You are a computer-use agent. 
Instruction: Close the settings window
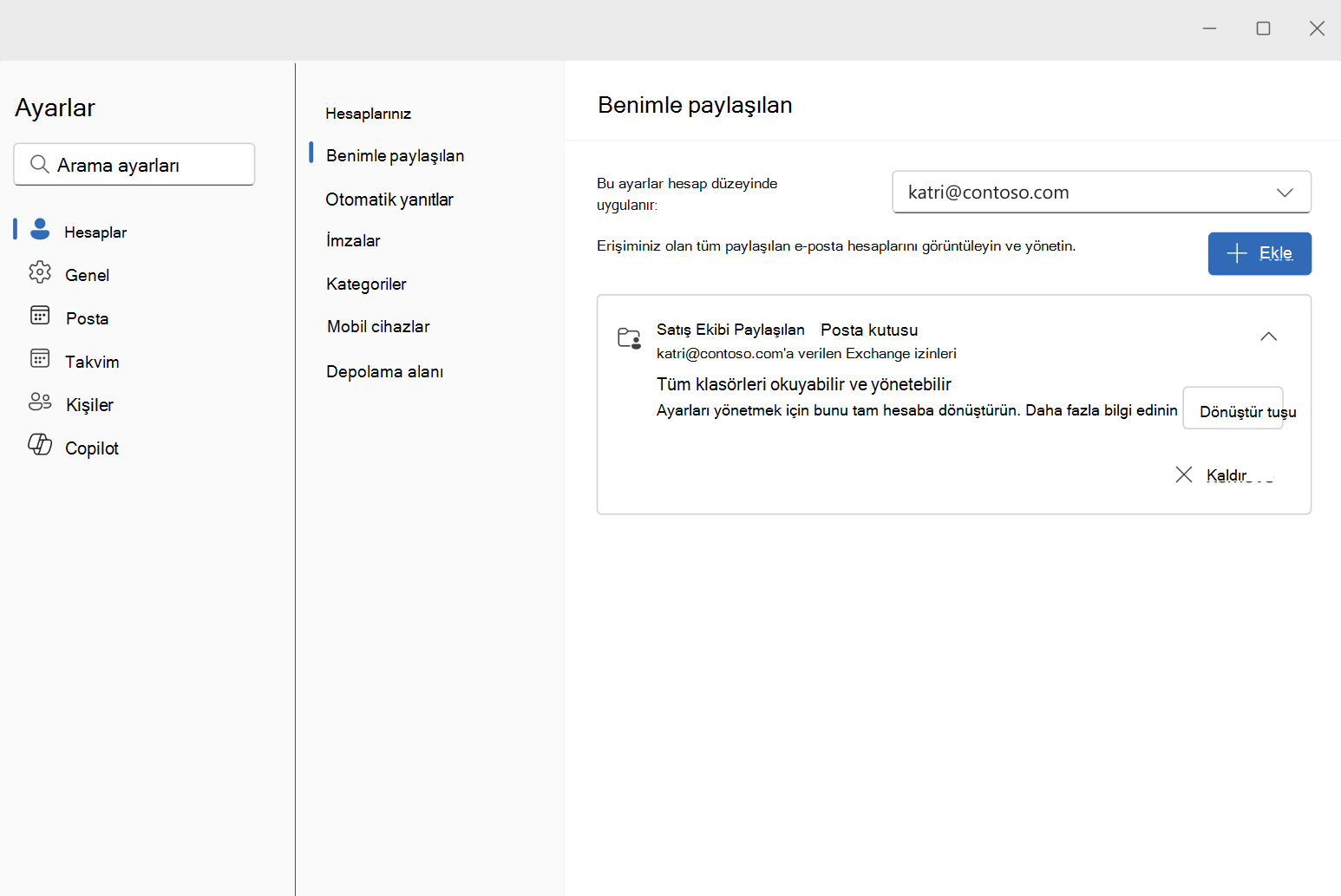(x=1317, y=29)
